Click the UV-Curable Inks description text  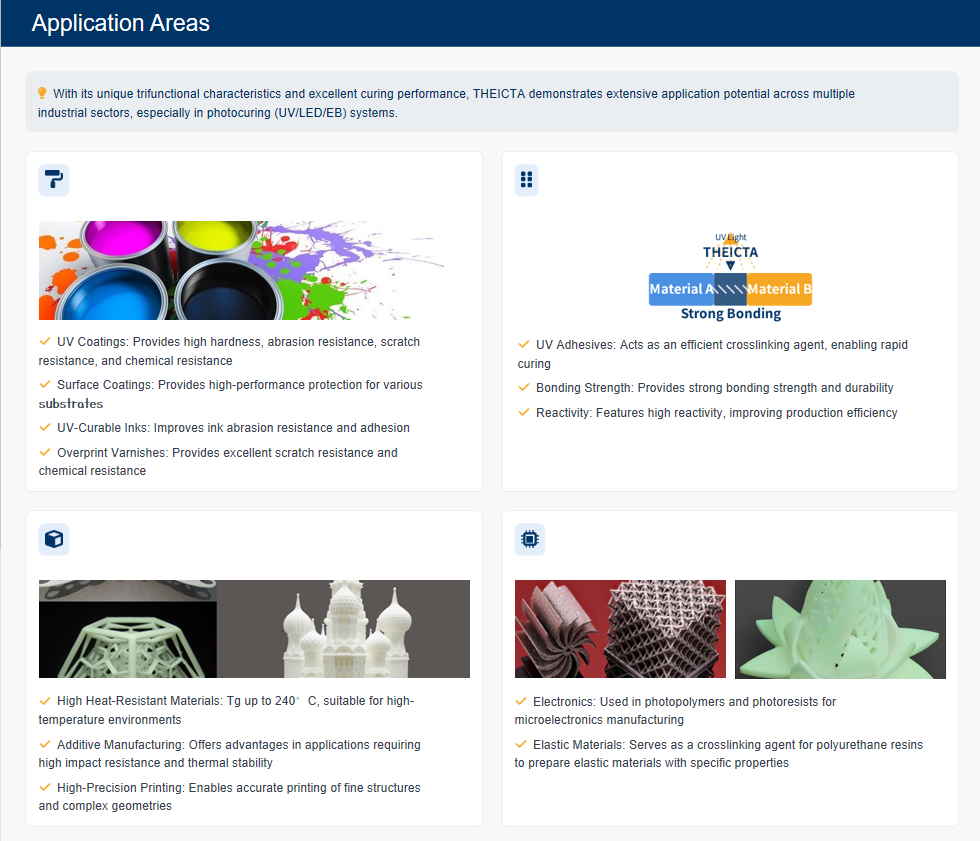[233, 427]
